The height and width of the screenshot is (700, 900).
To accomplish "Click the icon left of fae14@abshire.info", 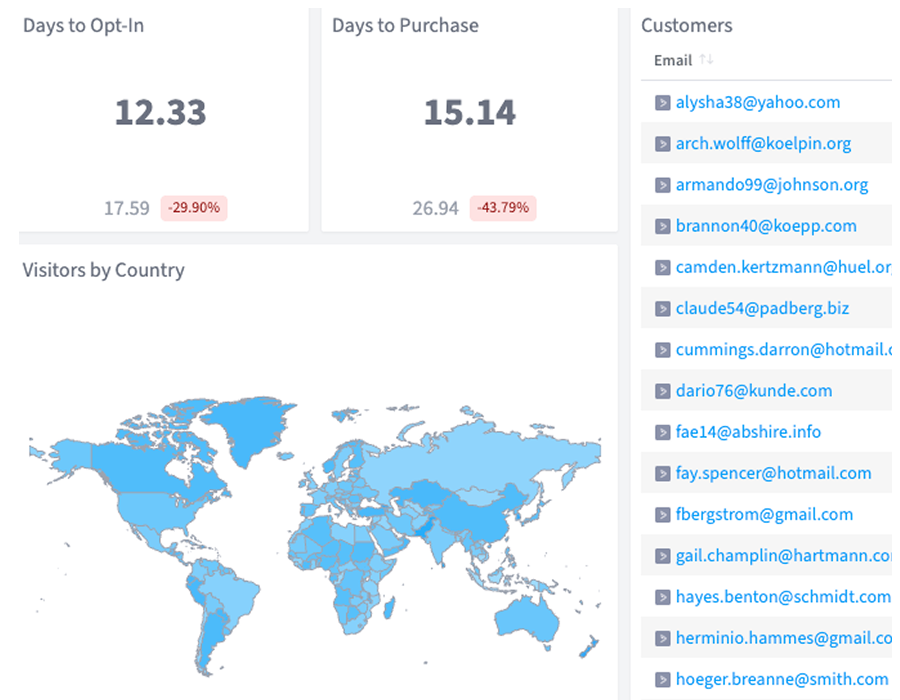I will 662,432.
